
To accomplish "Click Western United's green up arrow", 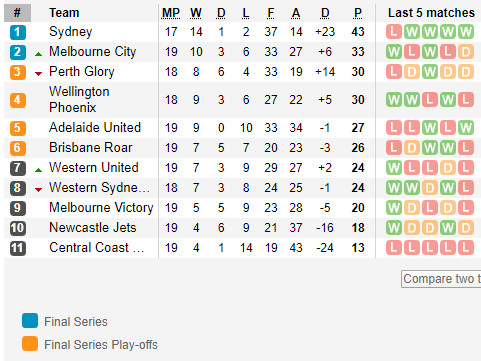I will (x=38, y=170).
